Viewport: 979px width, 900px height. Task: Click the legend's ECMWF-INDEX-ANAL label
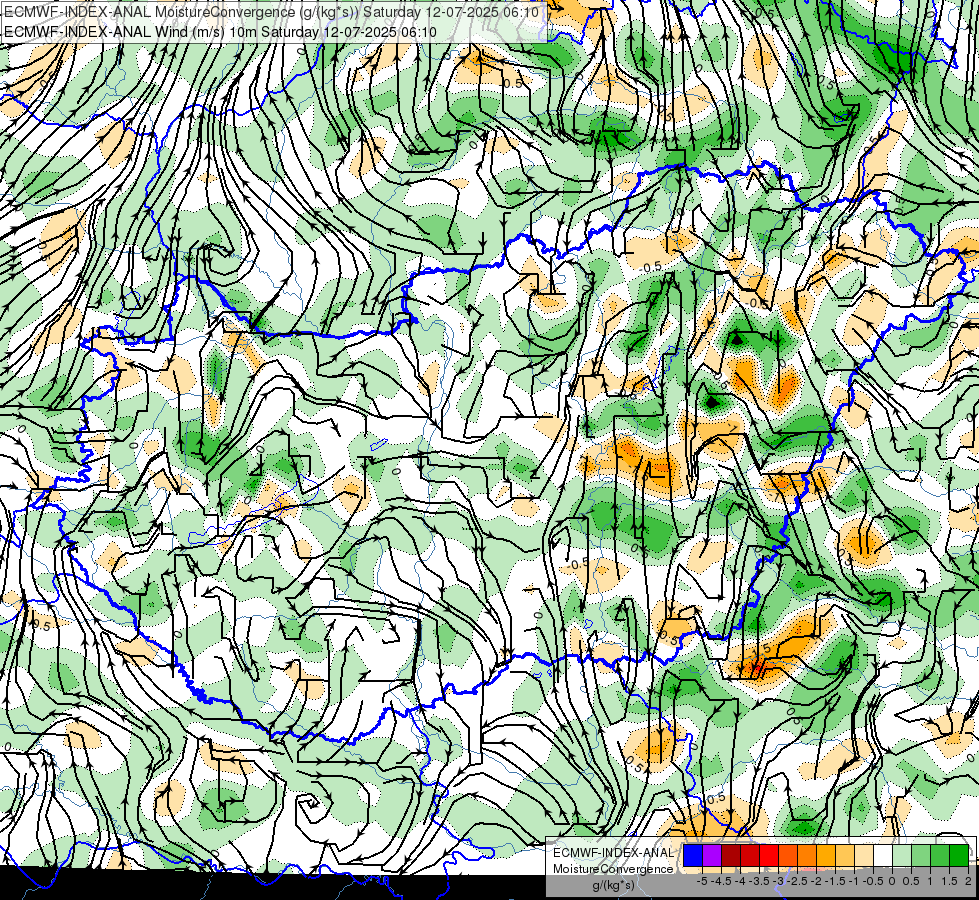[x=614, y=853]
